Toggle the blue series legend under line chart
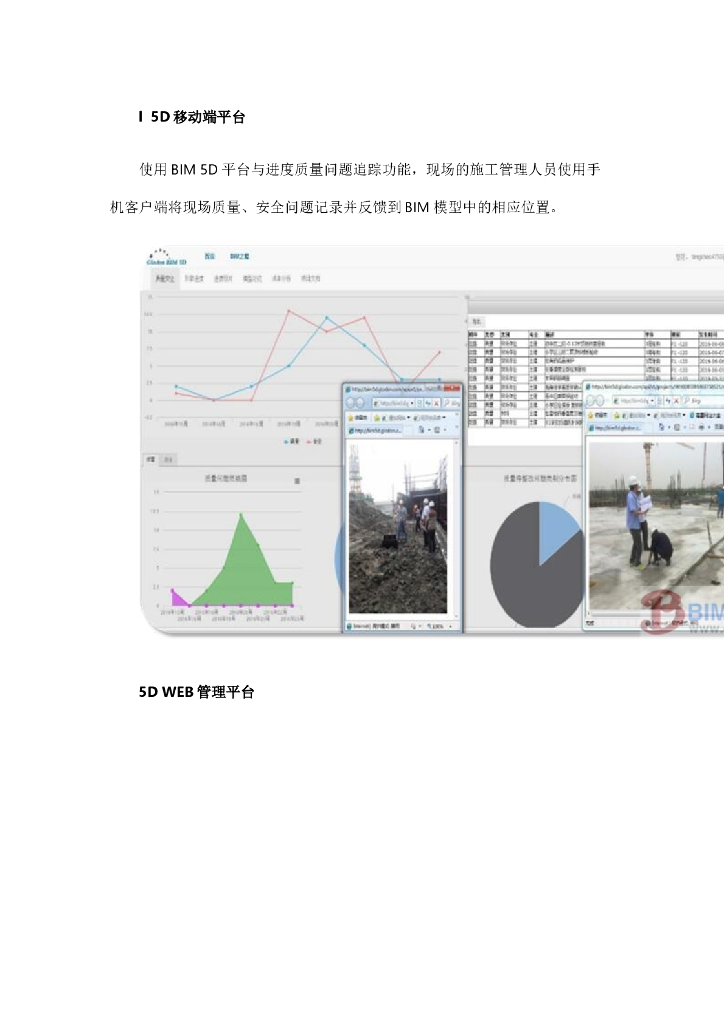This screenshot has width=724, height=1024. pyautogui.click(x=291, y=439)
